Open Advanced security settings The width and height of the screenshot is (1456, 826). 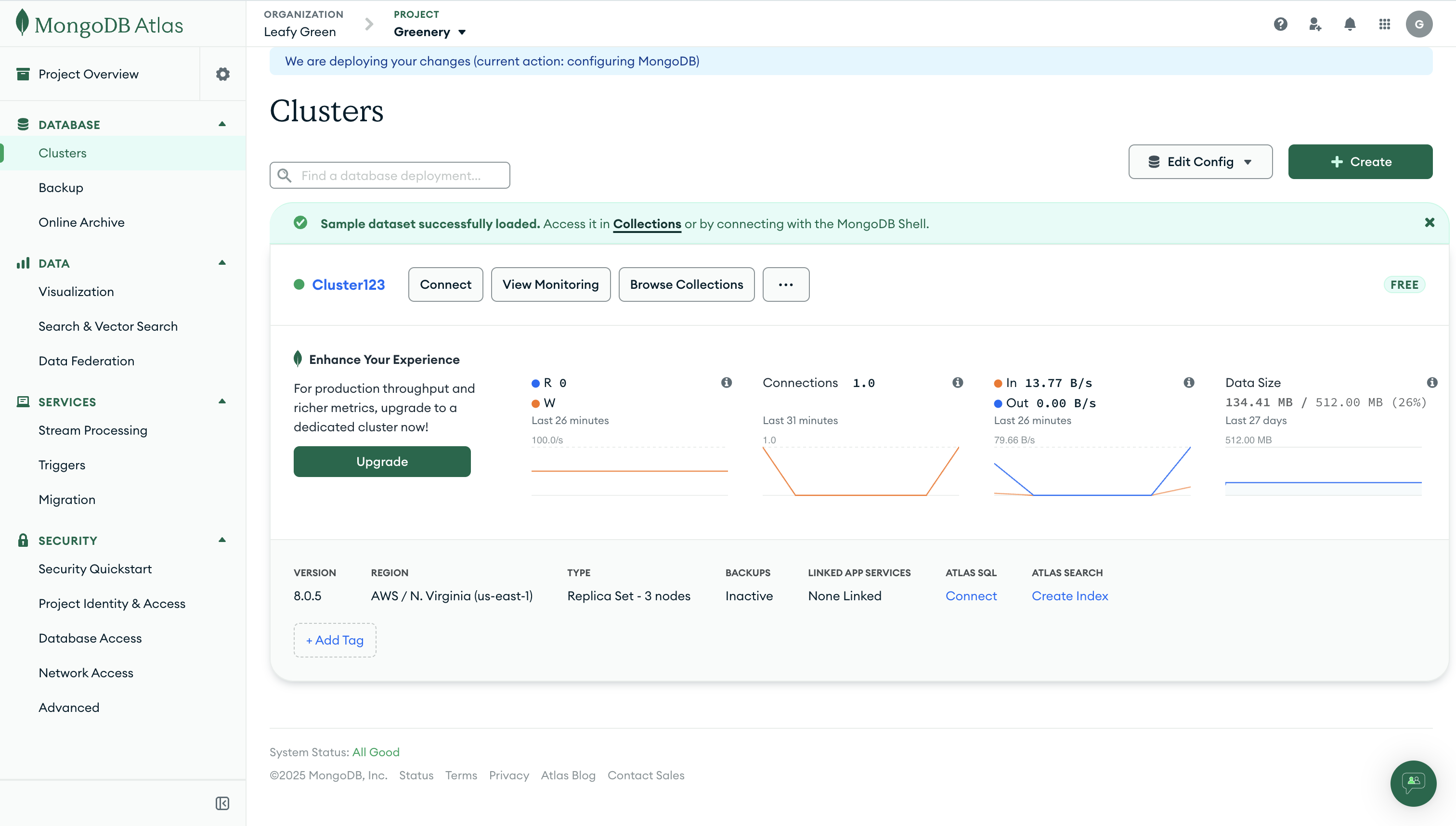(x=69, y=708)
